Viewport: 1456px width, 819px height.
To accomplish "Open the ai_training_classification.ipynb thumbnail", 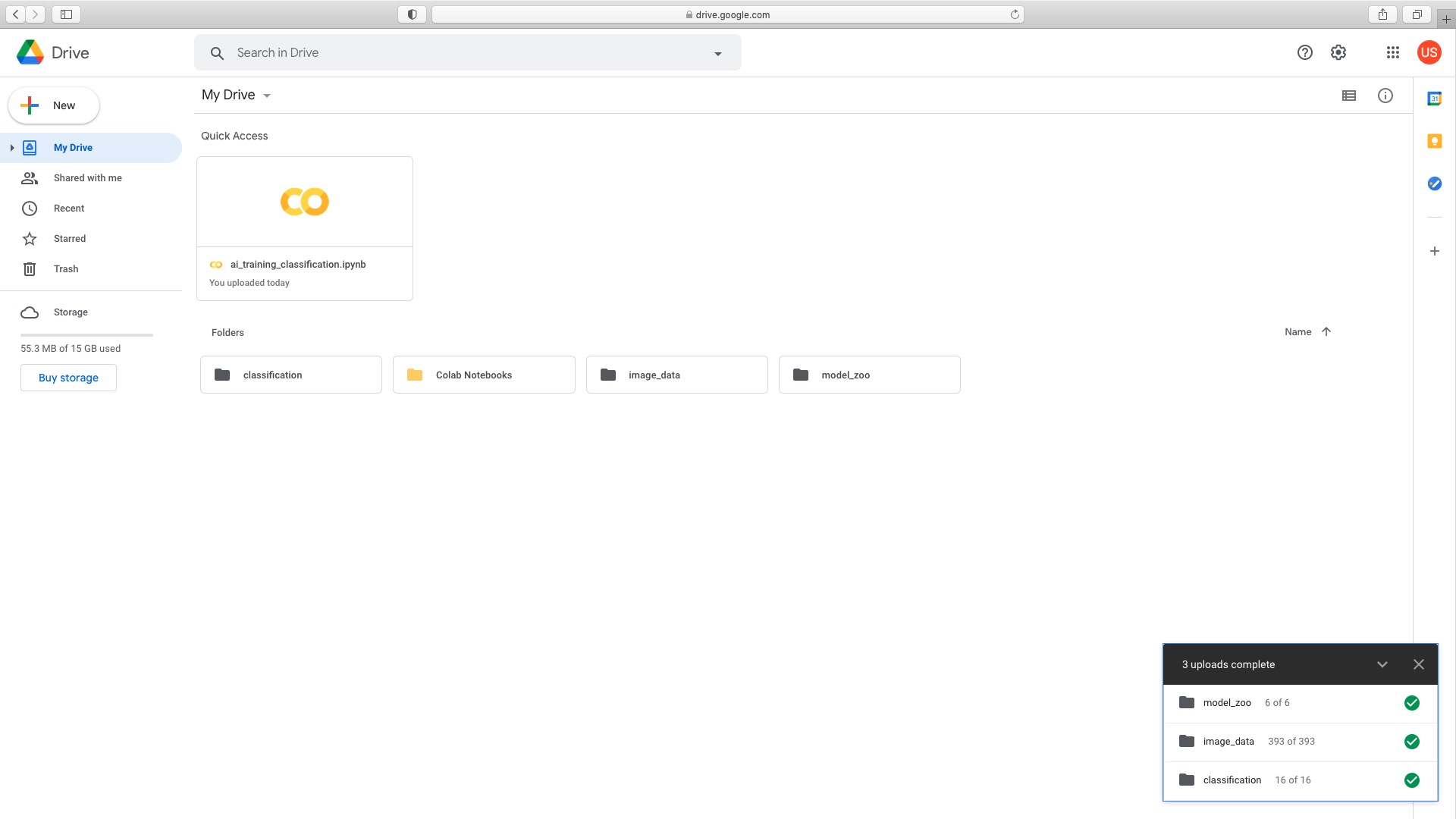I will tap(304, 202).
